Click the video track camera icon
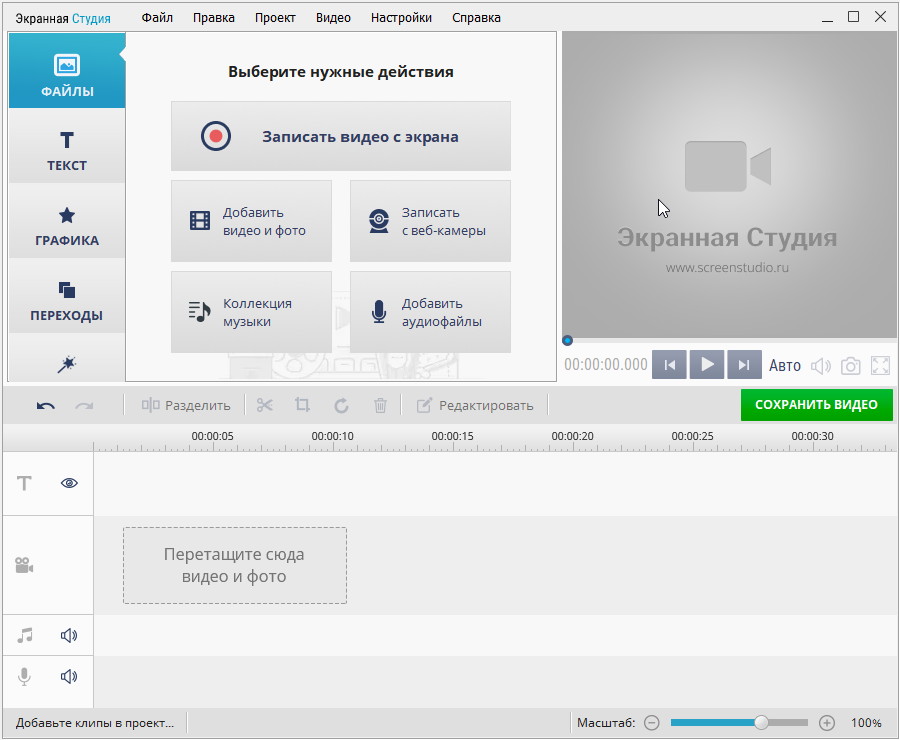The height and width of the screenshot is (740, 900). pyautogui.click(x=24, y=565)
